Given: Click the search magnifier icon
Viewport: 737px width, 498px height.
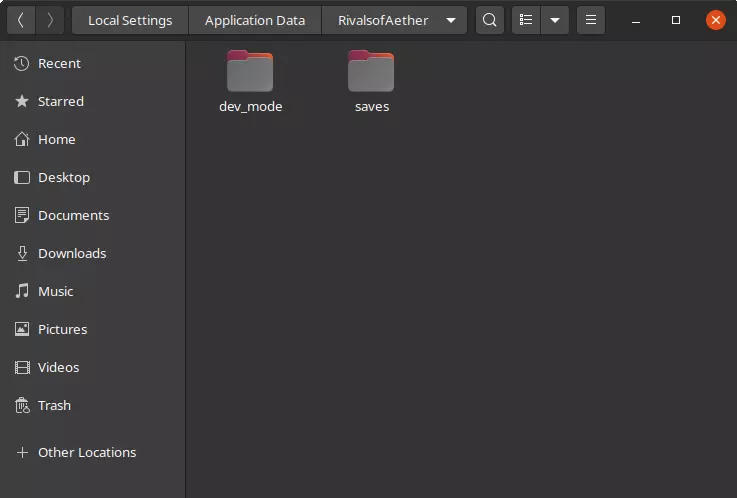Looking at the screenshot, I should 489,20.
